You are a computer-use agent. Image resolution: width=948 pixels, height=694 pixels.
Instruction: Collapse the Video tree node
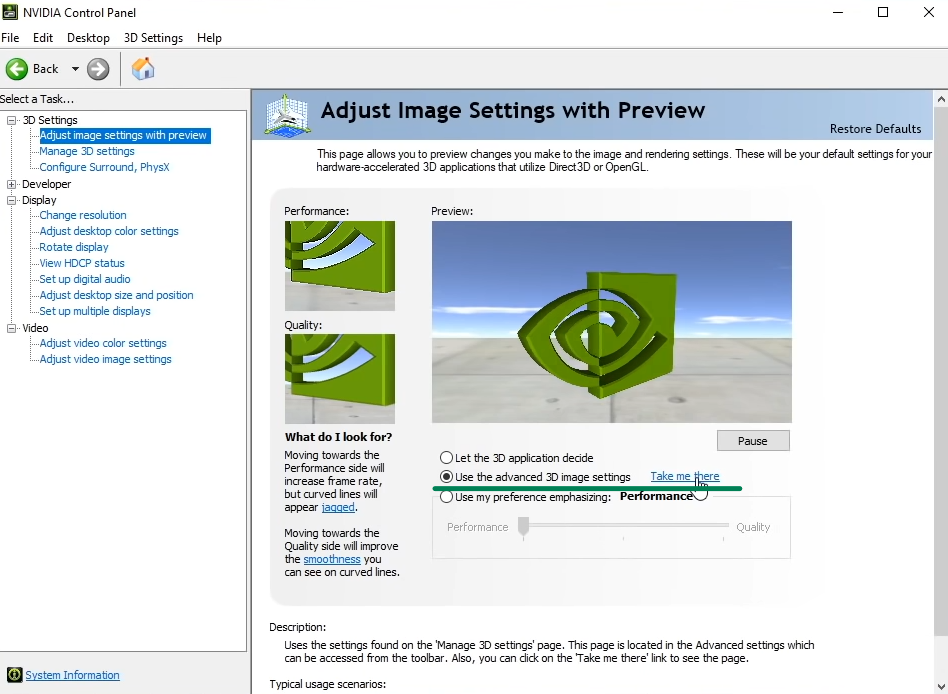(x=11, y=328)
